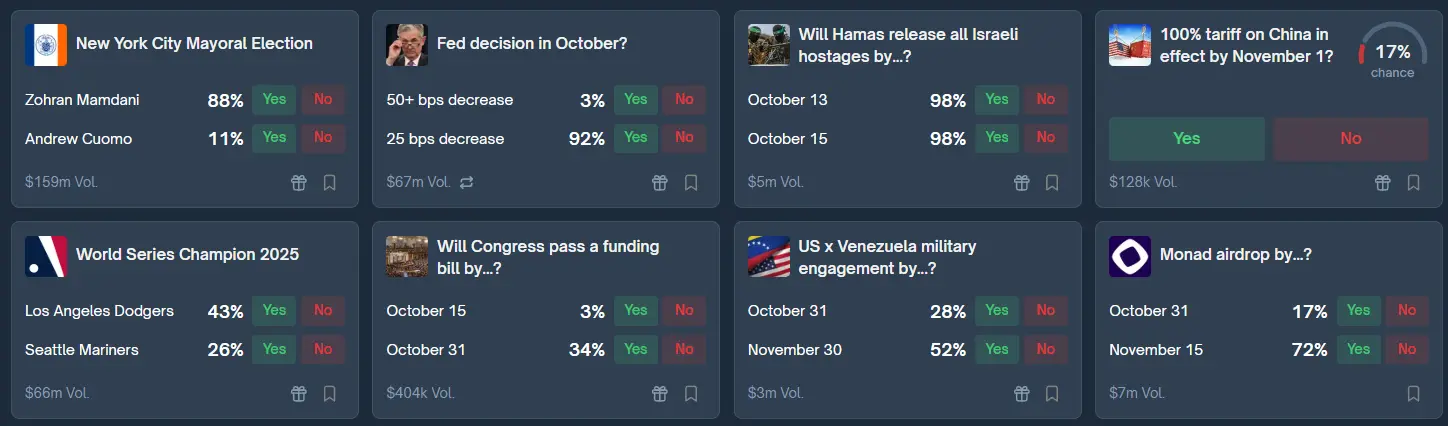The image size is (1448, 426).
Task: Select No for Los Angeles Dodgers
Action: coord(323,311)
